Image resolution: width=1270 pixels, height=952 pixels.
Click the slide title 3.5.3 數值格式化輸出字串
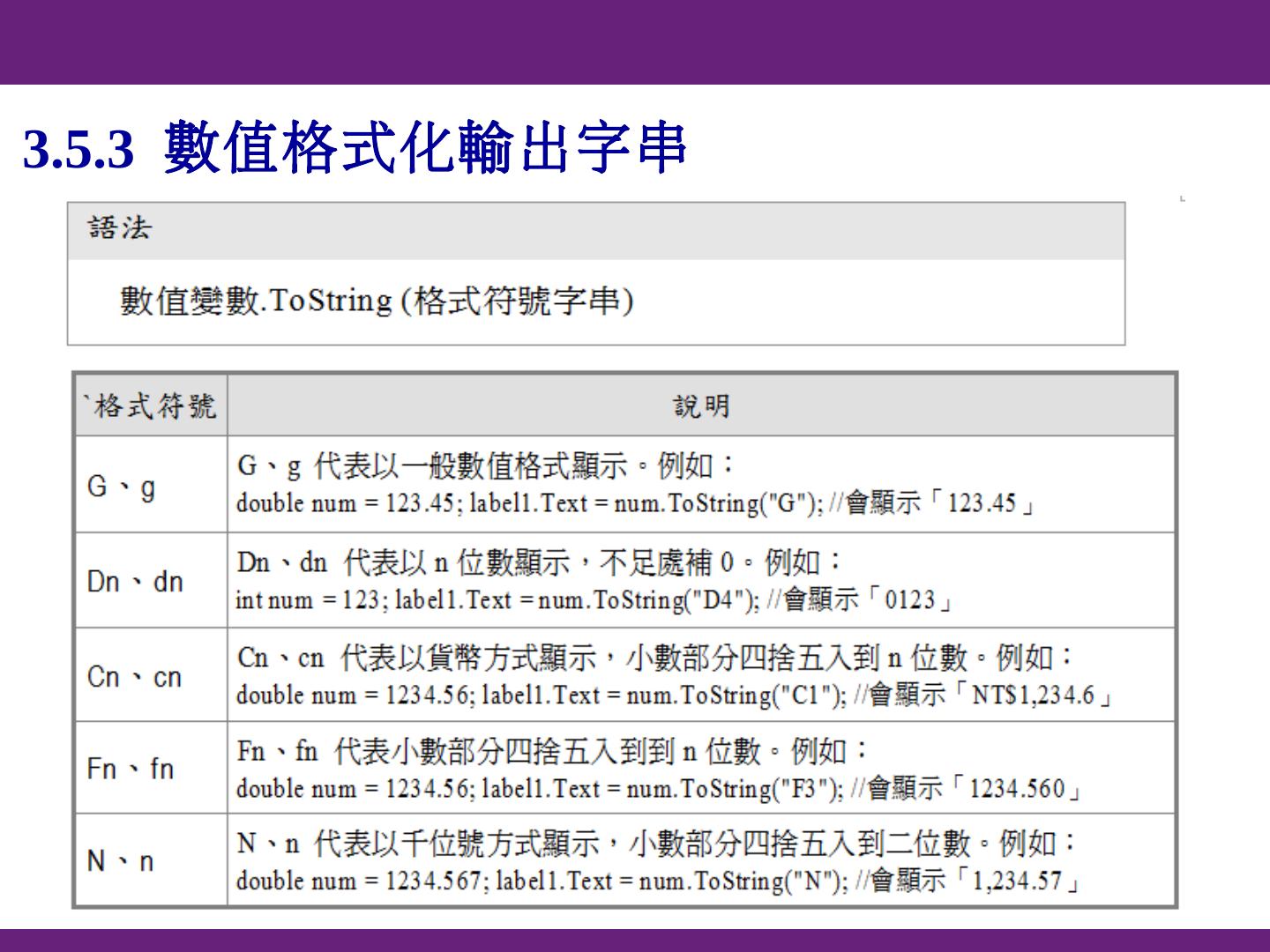coord(355,147)
